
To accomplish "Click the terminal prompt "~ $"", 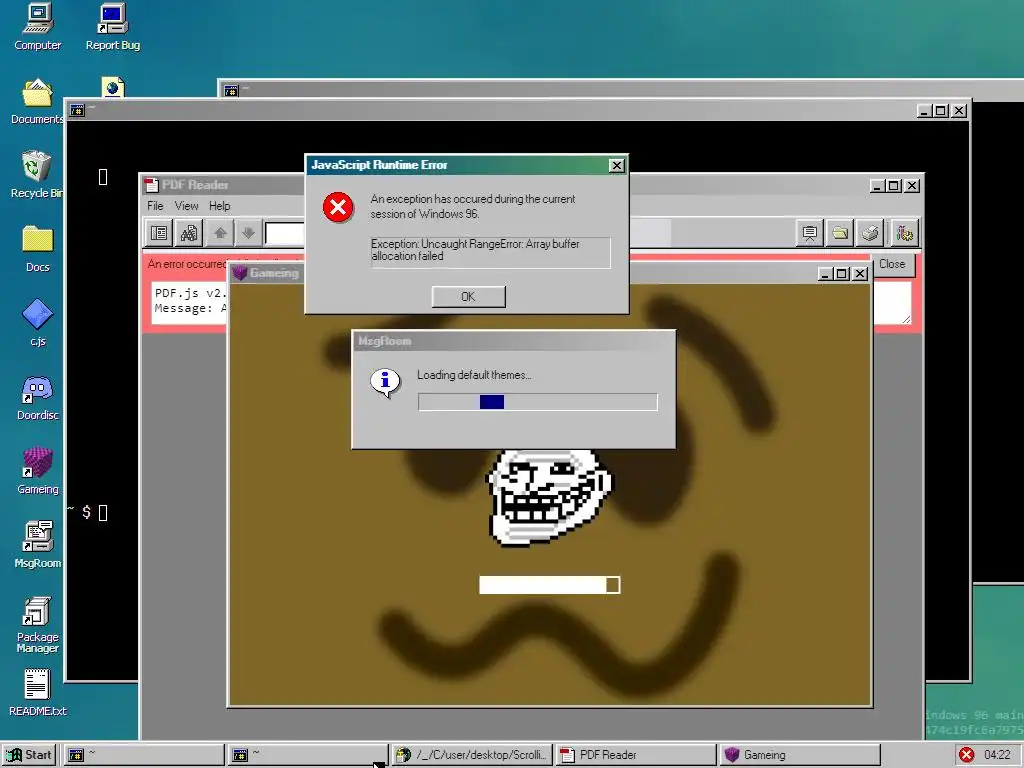I will coord(79,511).
